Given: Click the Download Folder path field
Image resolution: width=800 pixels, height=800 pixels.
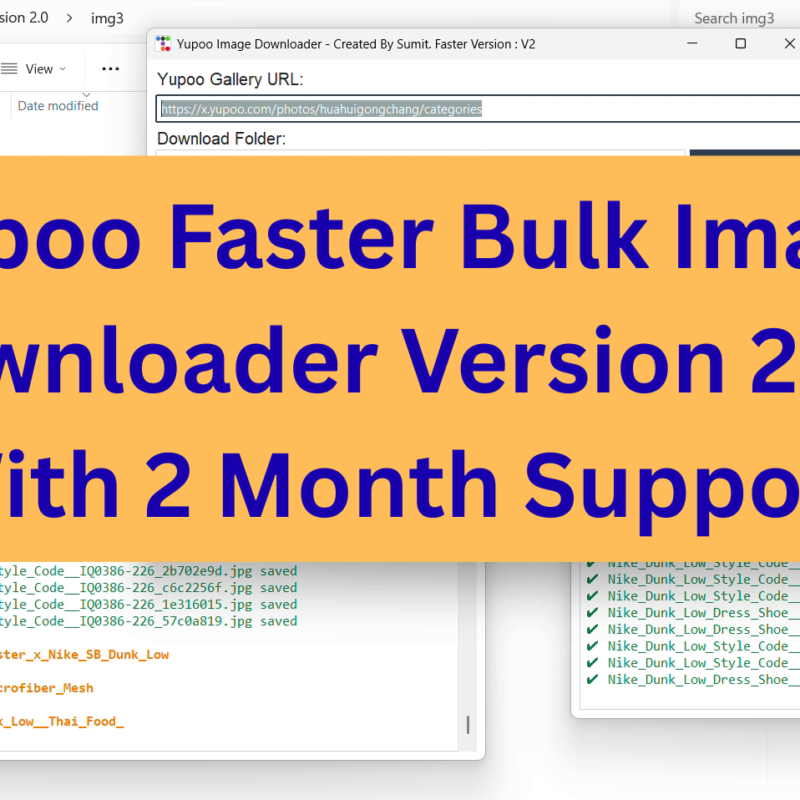Looking at the screenshot, I should coord(420,153).
